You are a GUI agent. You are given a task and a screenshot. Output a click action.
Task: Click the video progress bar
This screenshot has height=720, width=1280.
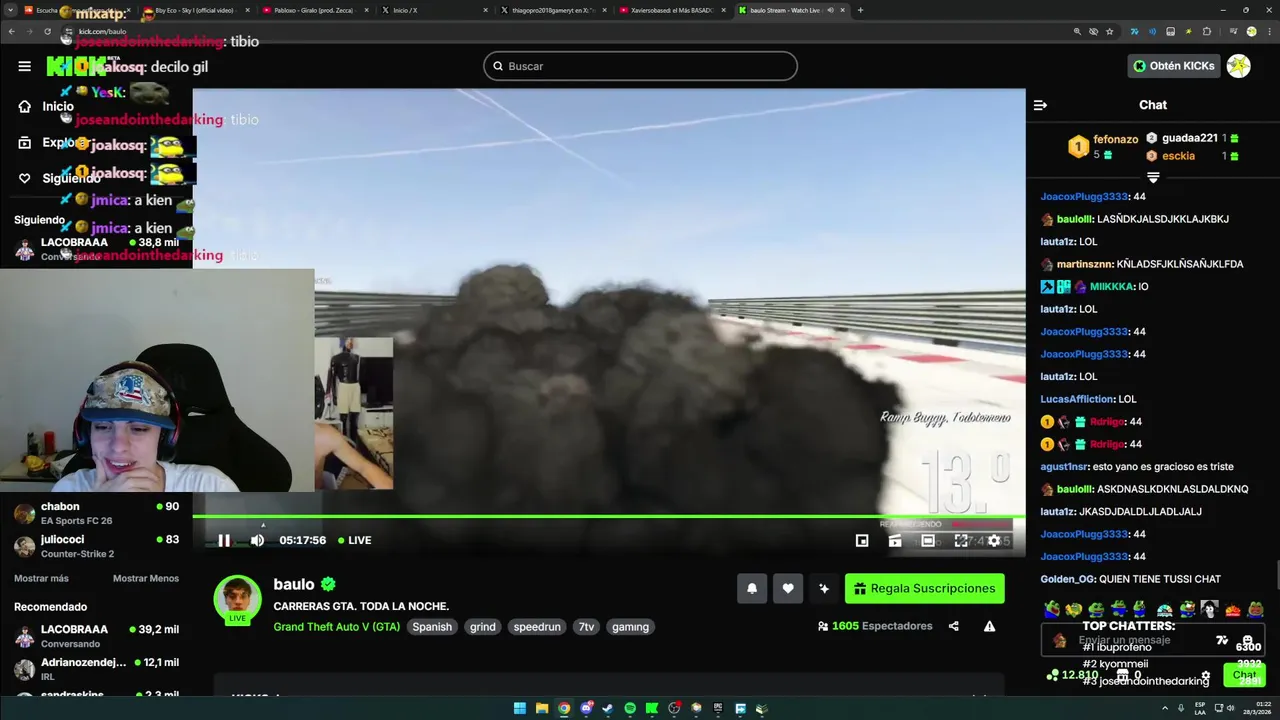pyautogui.click(x=608, y=516)
